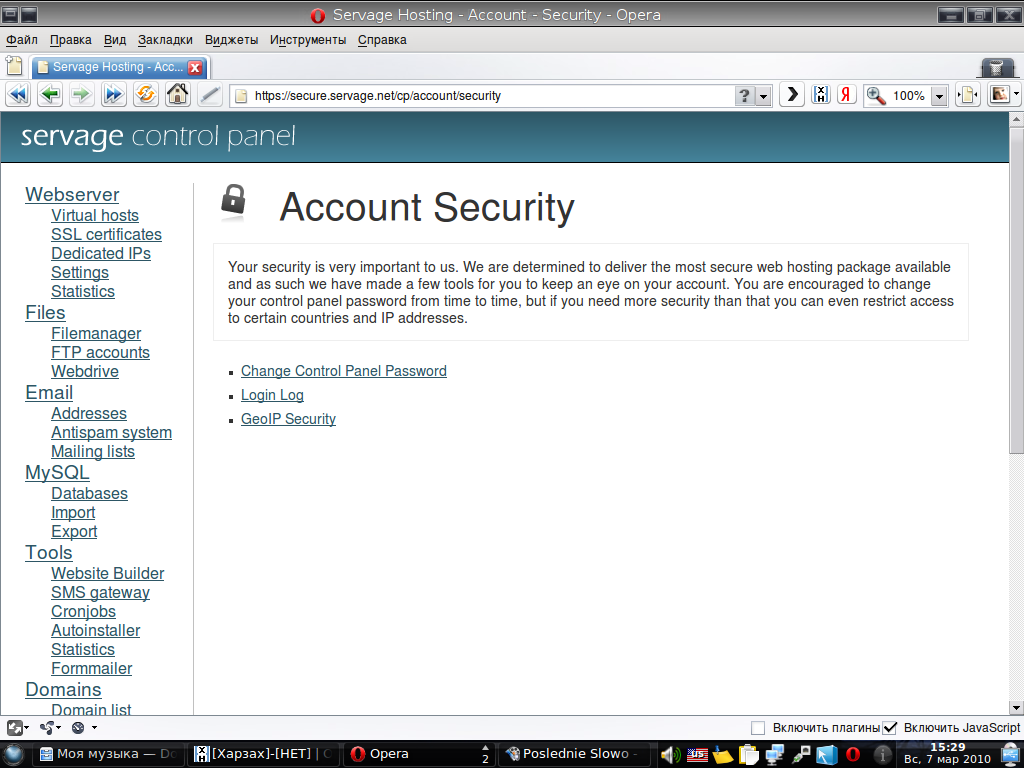Viewport: 1024px width, 768px height.
Task: Open the Virtual hosts link
Action: pyautogui.click(x=95, y=216)
